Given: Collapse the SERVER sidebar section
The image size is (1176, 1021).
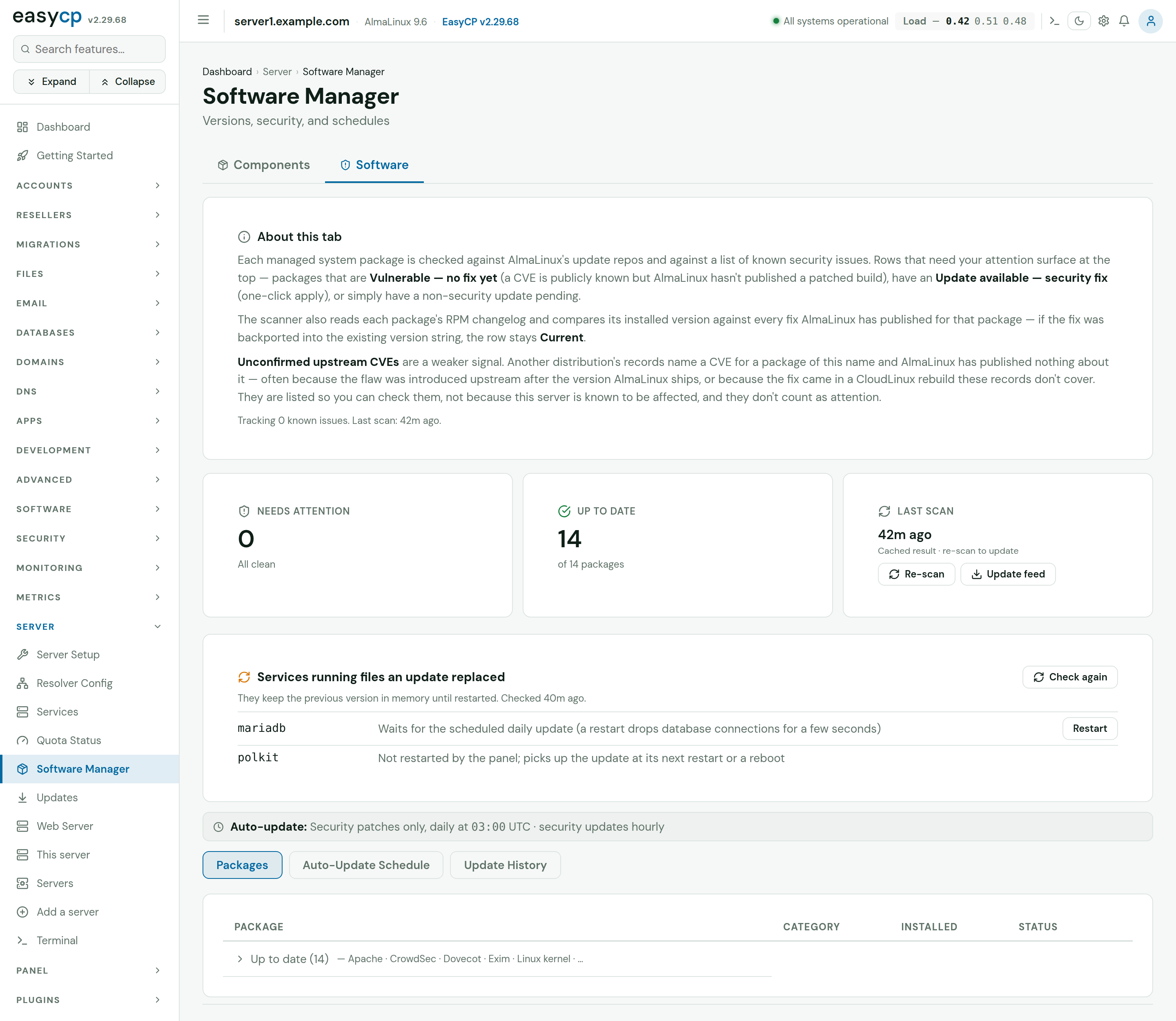Looking at the screenshot, I should (x=89, y=626).
